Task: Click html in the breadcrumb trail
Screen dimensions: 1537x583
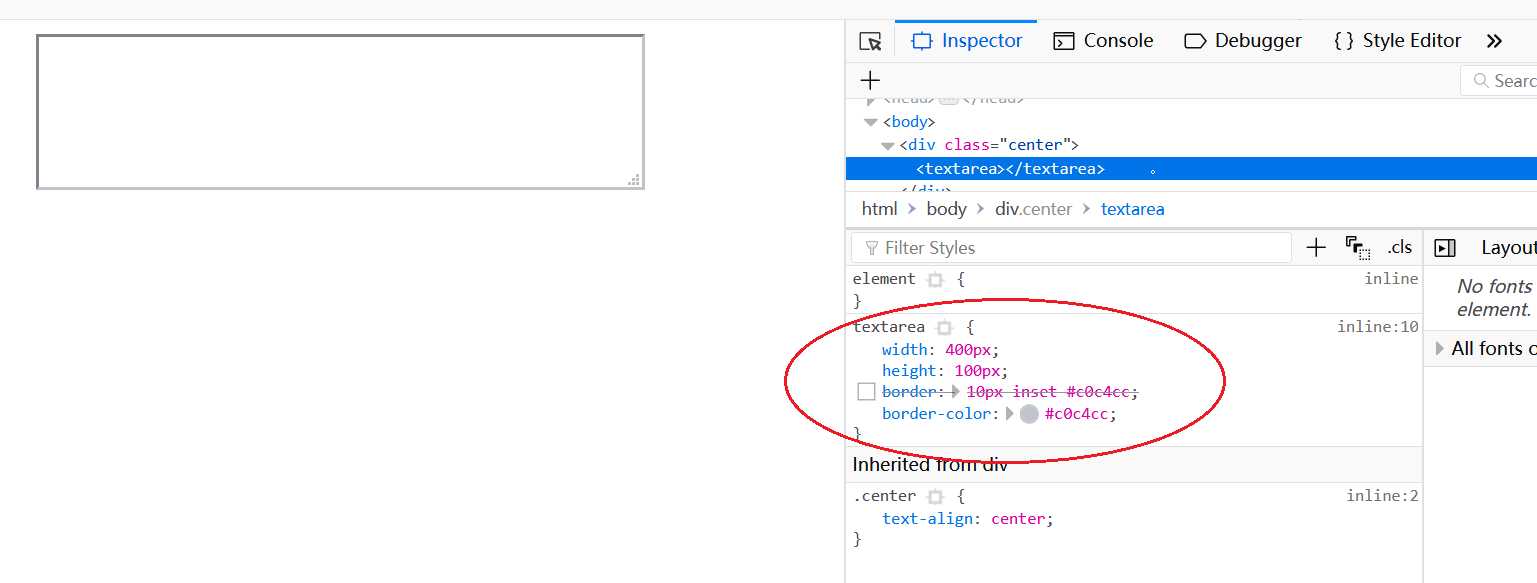Action: tap(879, 209)
